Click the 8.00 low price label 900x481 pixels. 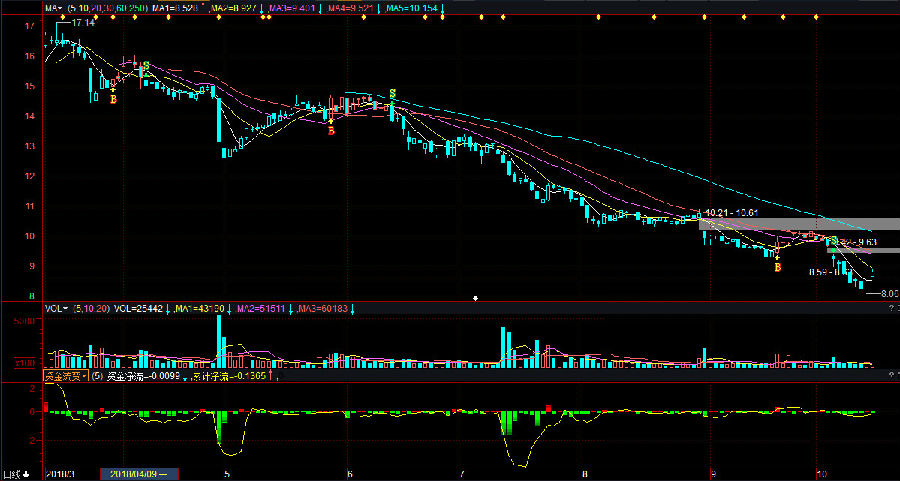(x=886, y=294)
